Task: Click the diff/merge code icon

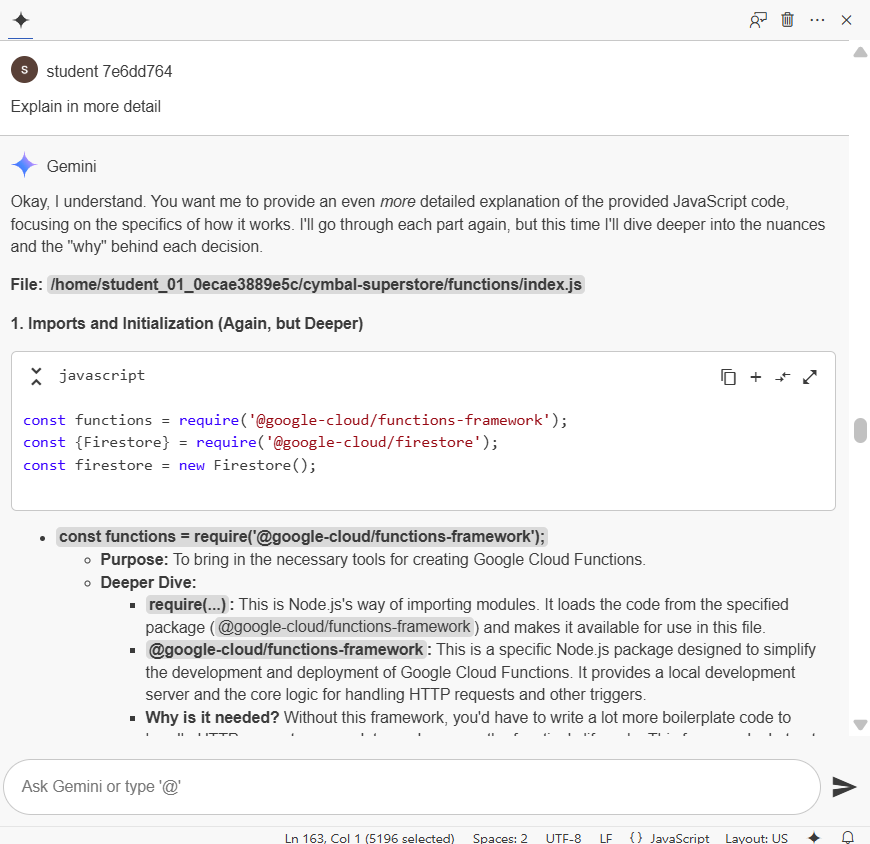Action: click(x=782, y=377)
